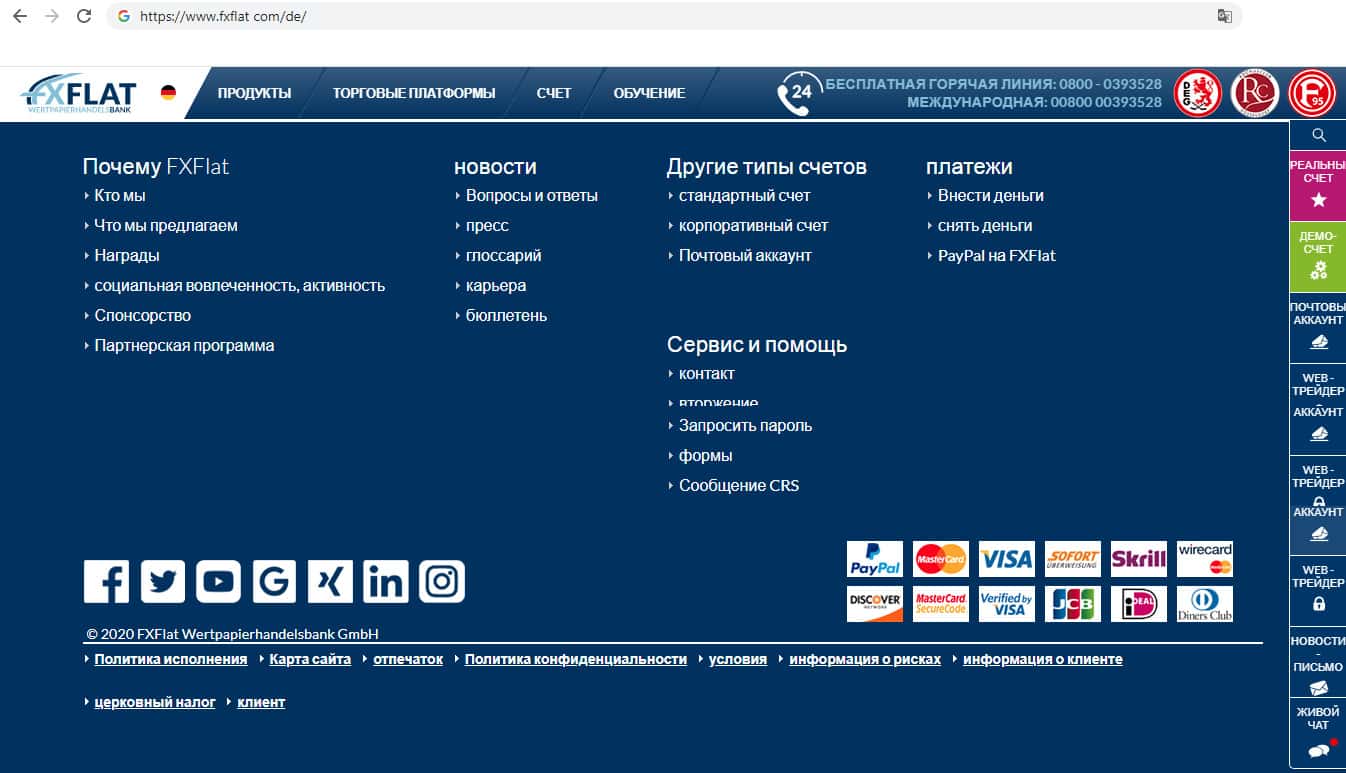Open the ПРОДУКТЫ menu
This screenshot has width=1346, height=773.
tap(254, 93)
